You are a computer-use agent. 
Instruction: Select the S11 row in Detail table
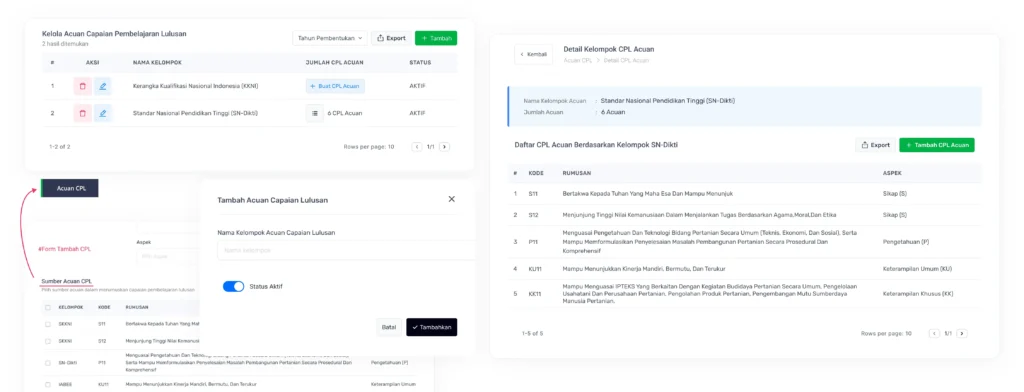tap(744, 194)
